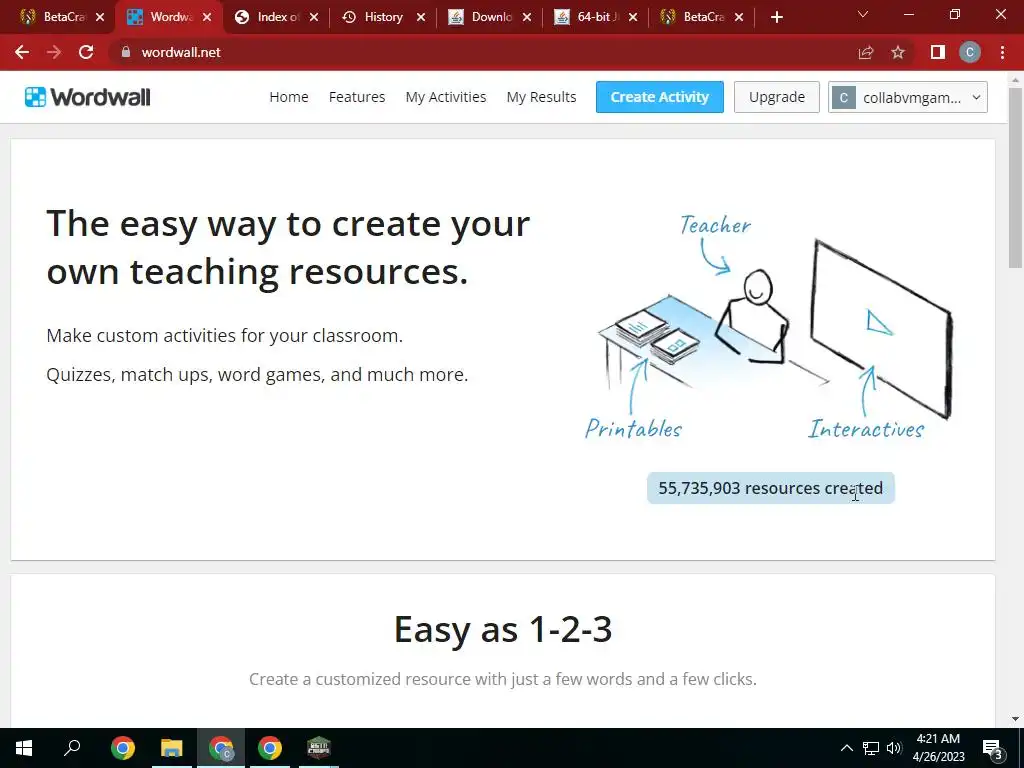Click the Wordwall logo
Image resolution: width=1024 pixels, height=768 pixels.
(x=88, y=97)
